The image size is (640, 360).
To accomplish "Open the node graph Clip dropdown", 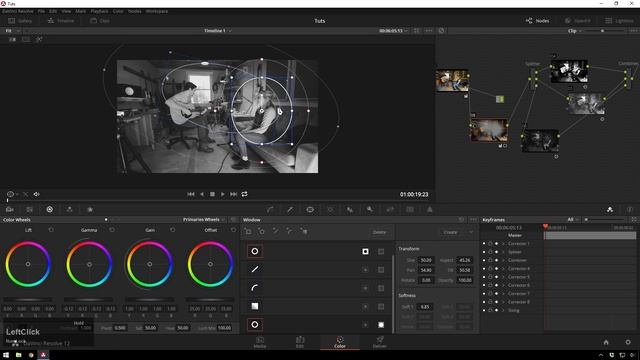I will (x=574, y=31).
